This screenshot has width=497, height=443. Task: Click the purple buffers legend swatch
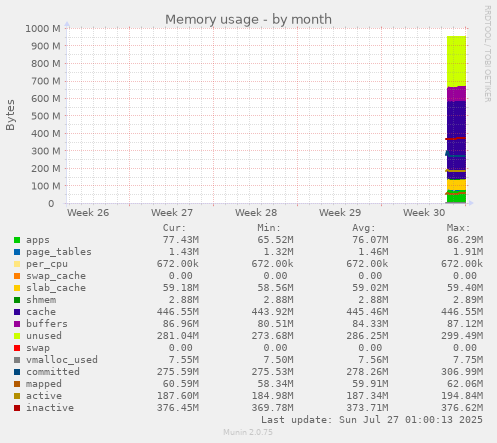[x=17, y=324]
